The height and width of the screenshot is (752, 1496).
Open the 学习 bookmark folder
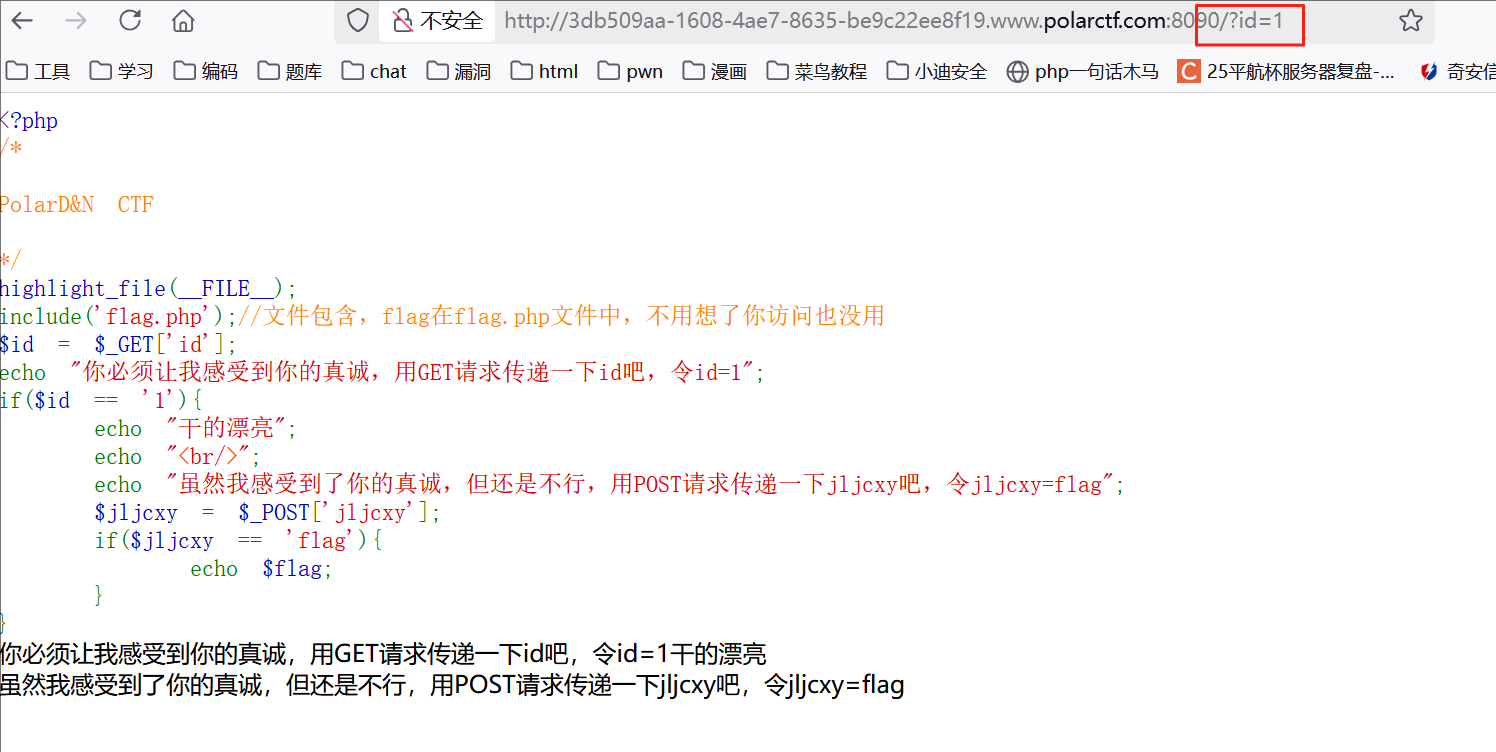(x=122, y=71)
